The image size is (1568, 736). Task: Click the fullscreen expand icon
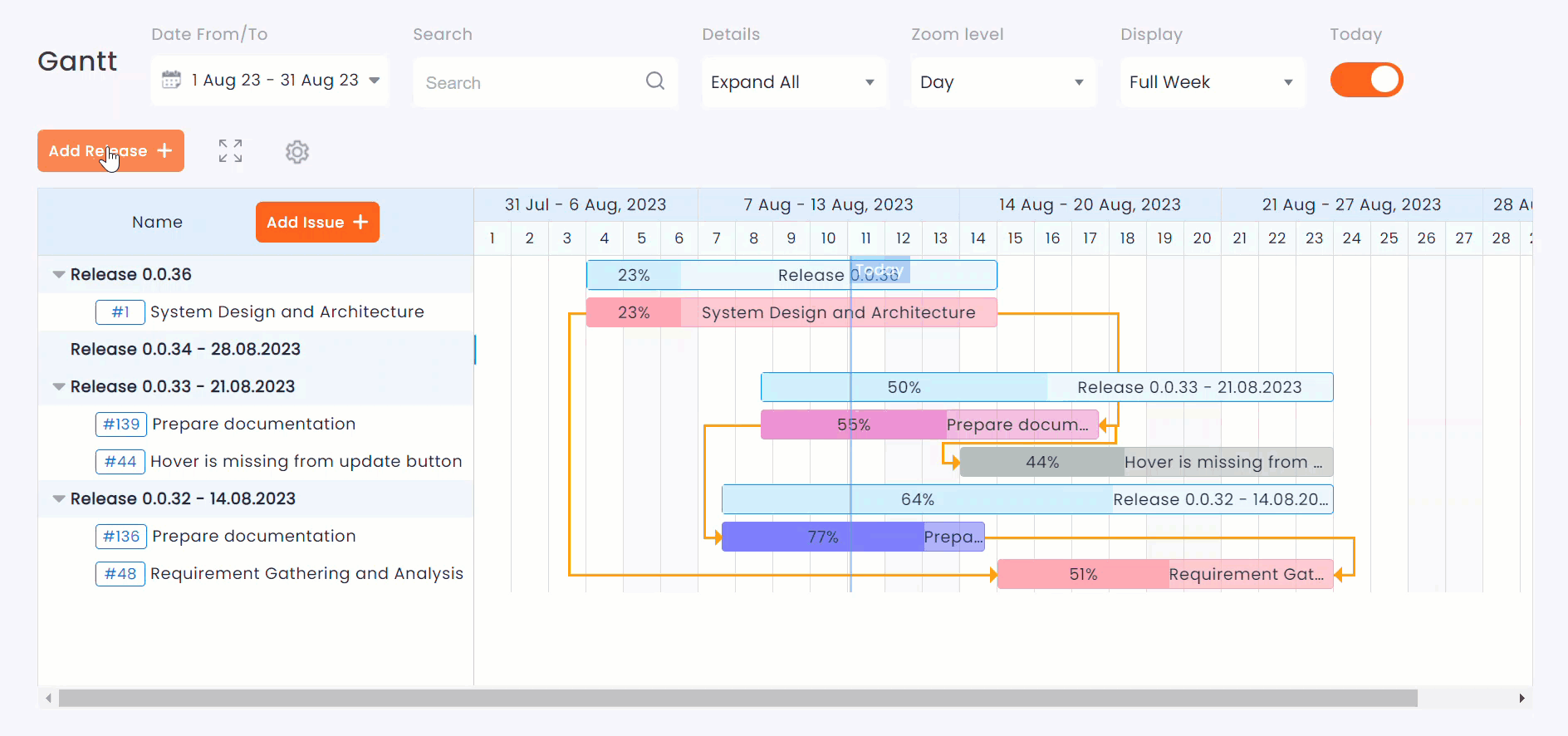coord(230,151)
